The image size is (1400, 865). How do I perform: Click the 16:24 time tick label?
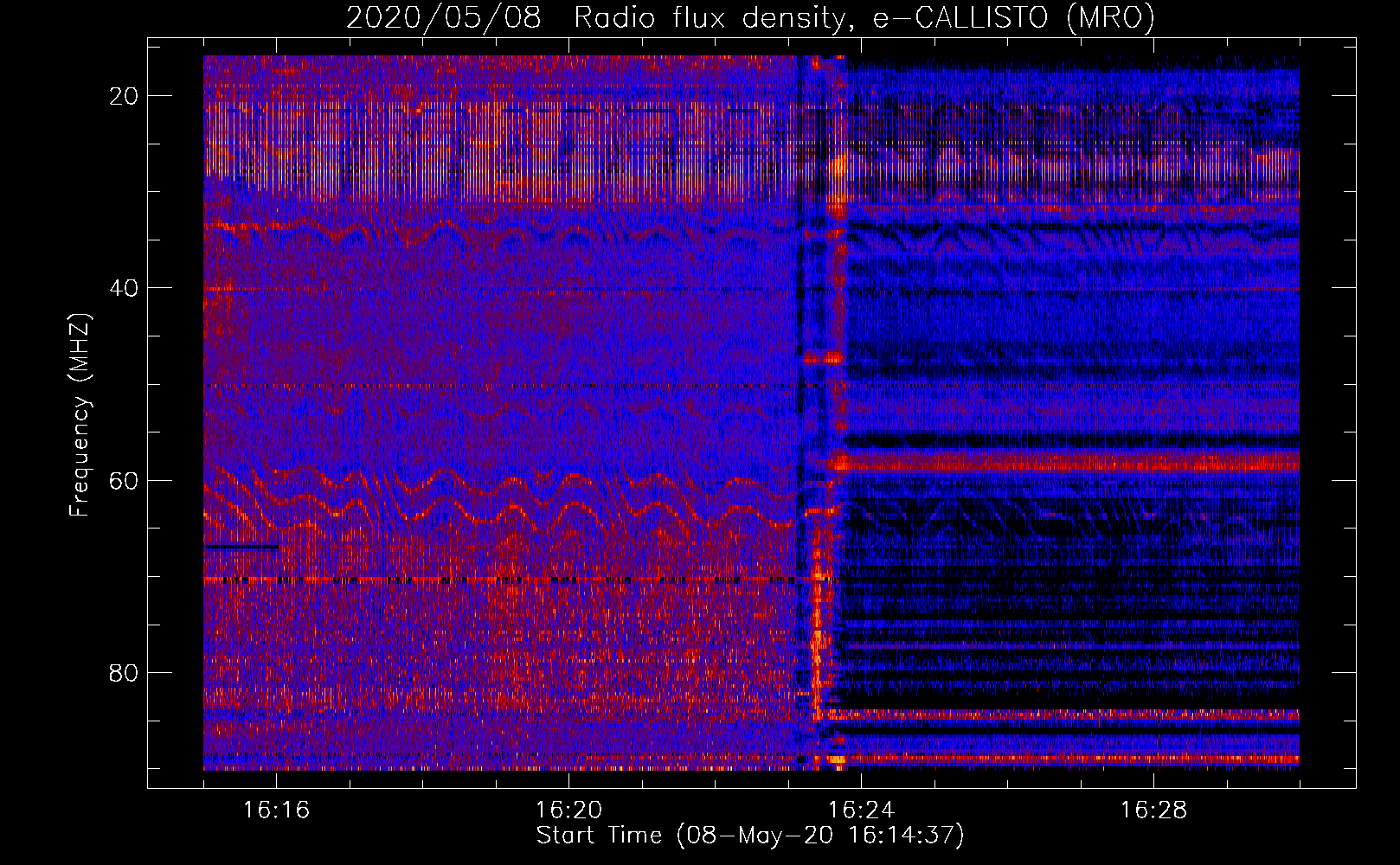point(861,811)
